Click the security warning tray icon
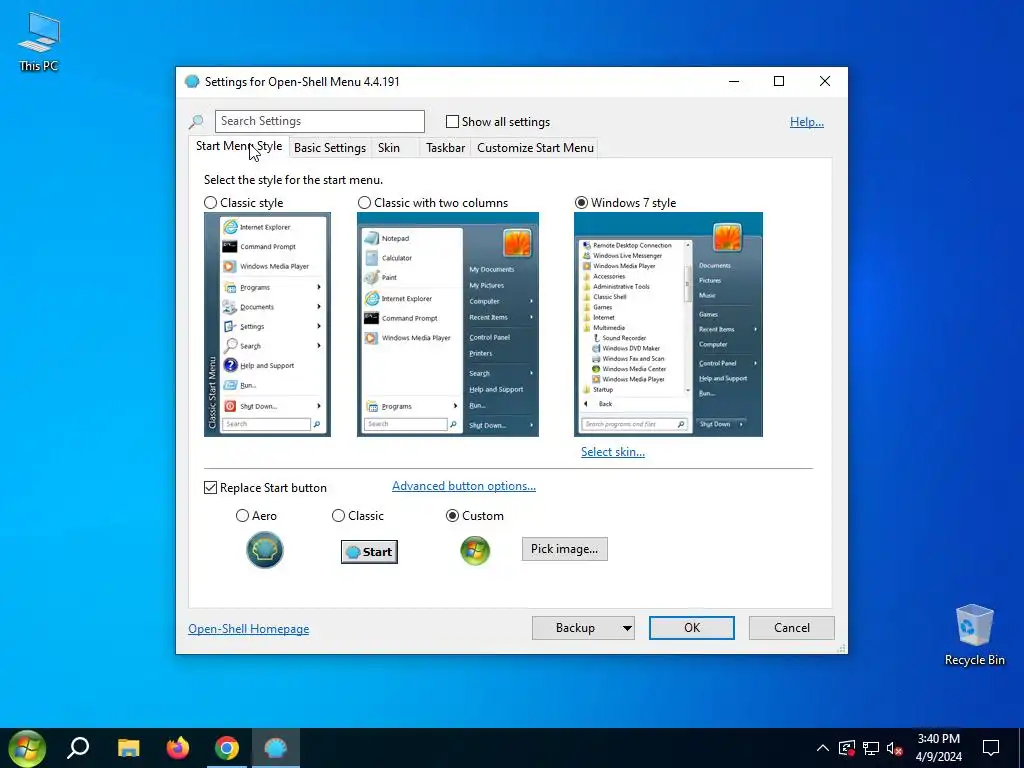The height and width of the screenshot is (768, 1024). [x=847, y=748]
